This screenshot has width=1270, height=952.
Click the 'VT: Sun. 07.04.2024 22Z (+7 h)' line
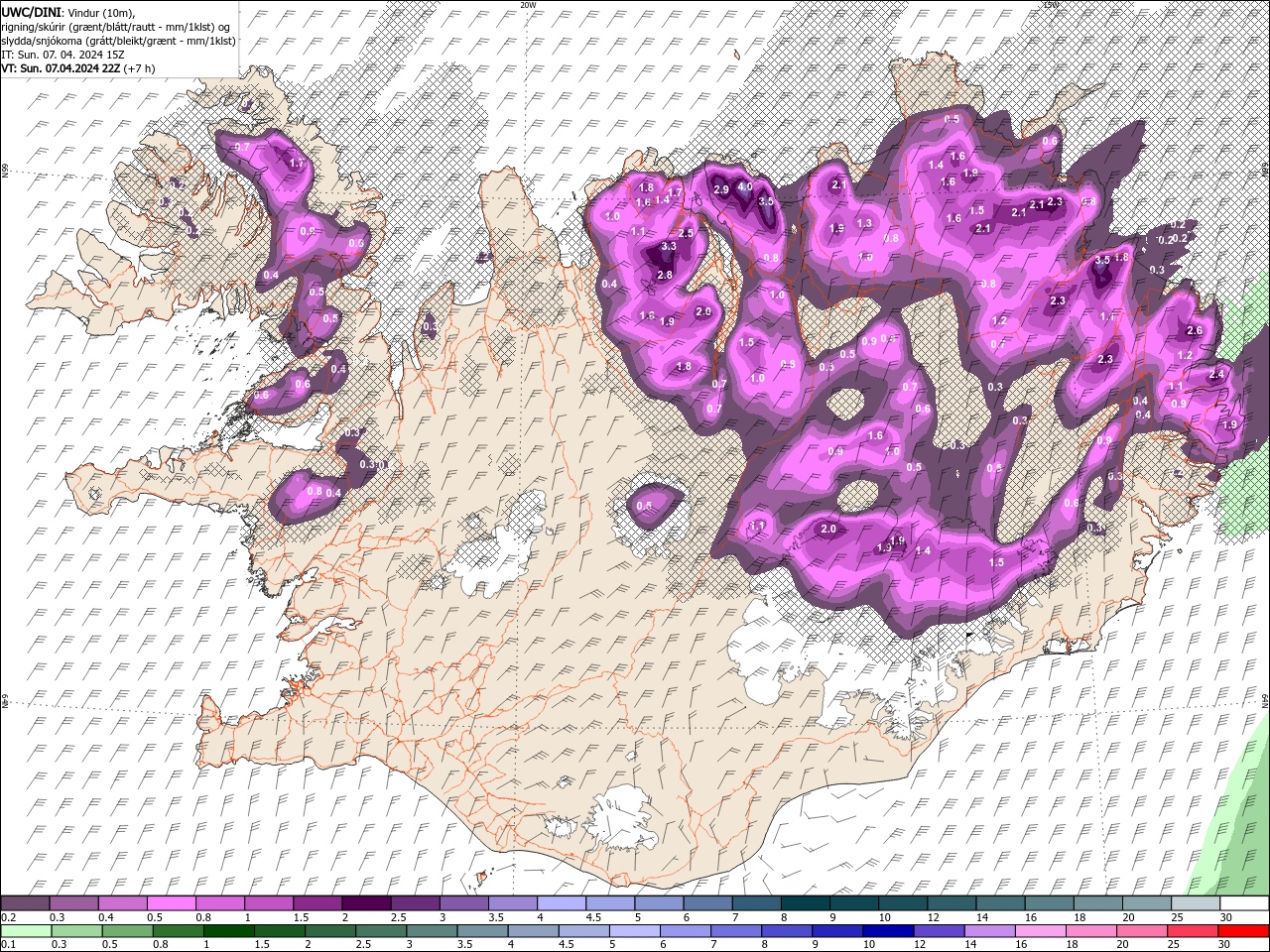point(77,68)
